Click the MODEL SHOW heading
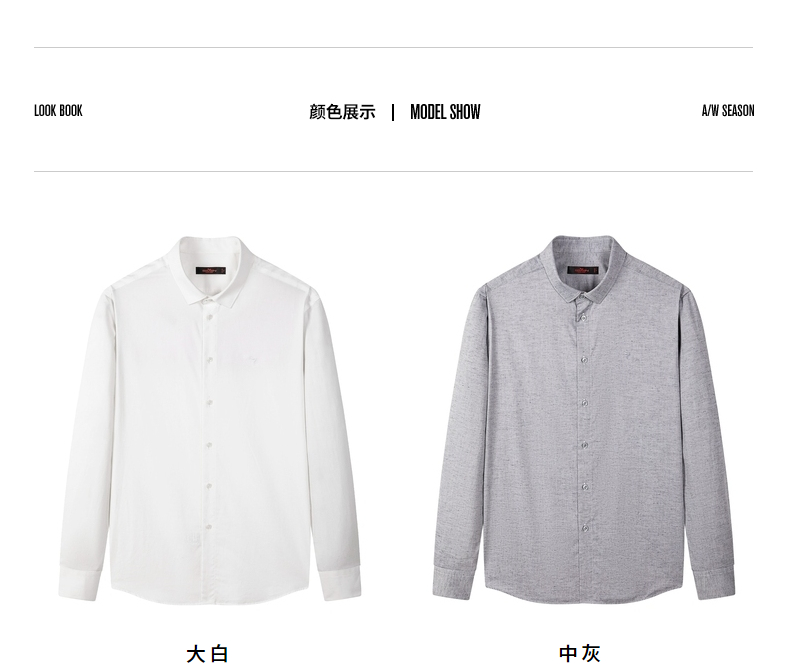The height and width of the screenshot is (668, 790). 445,112
